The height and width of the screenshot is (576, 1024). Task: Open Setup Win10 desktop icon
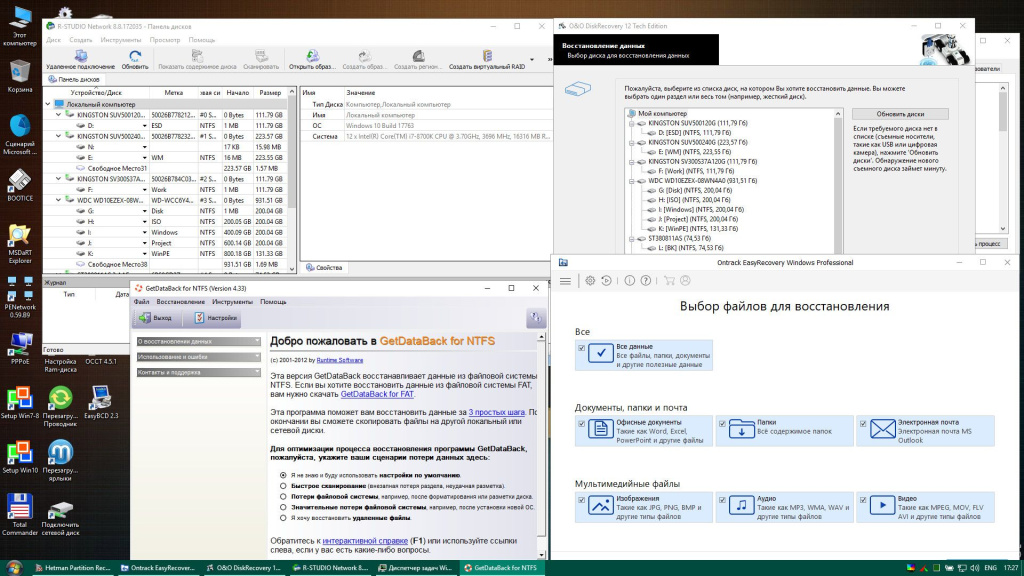20,457
